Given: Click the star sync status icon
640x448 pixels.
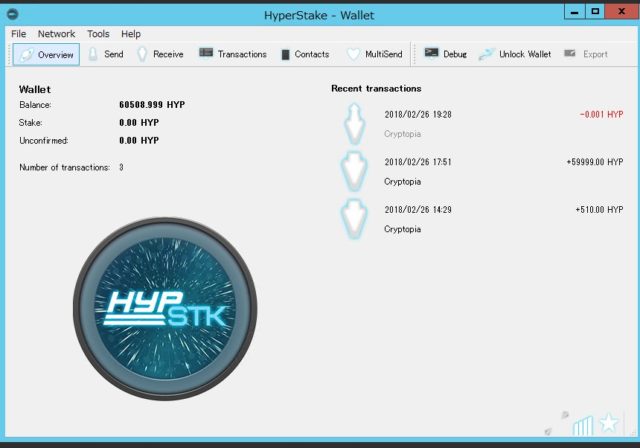Looking at the screenshot, I should pos(609,423).
